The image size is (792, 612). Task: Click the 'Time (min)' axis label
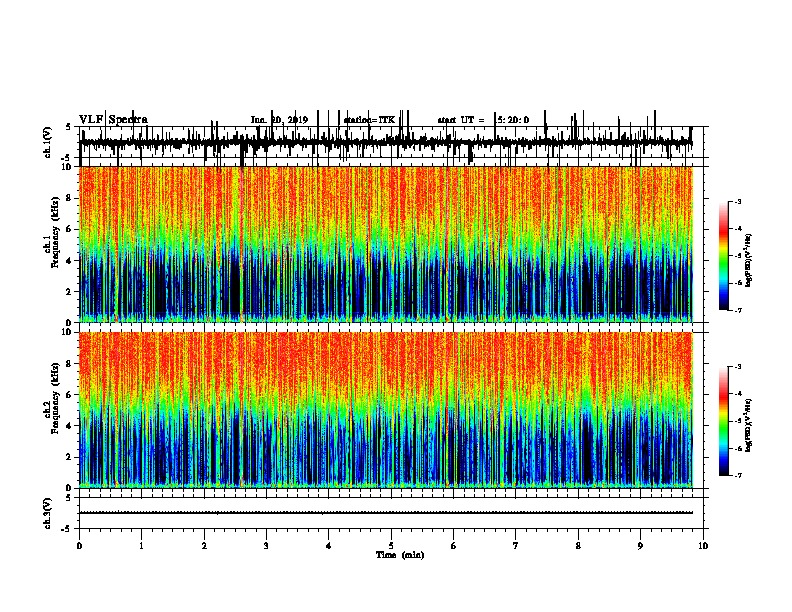point(400,555)
